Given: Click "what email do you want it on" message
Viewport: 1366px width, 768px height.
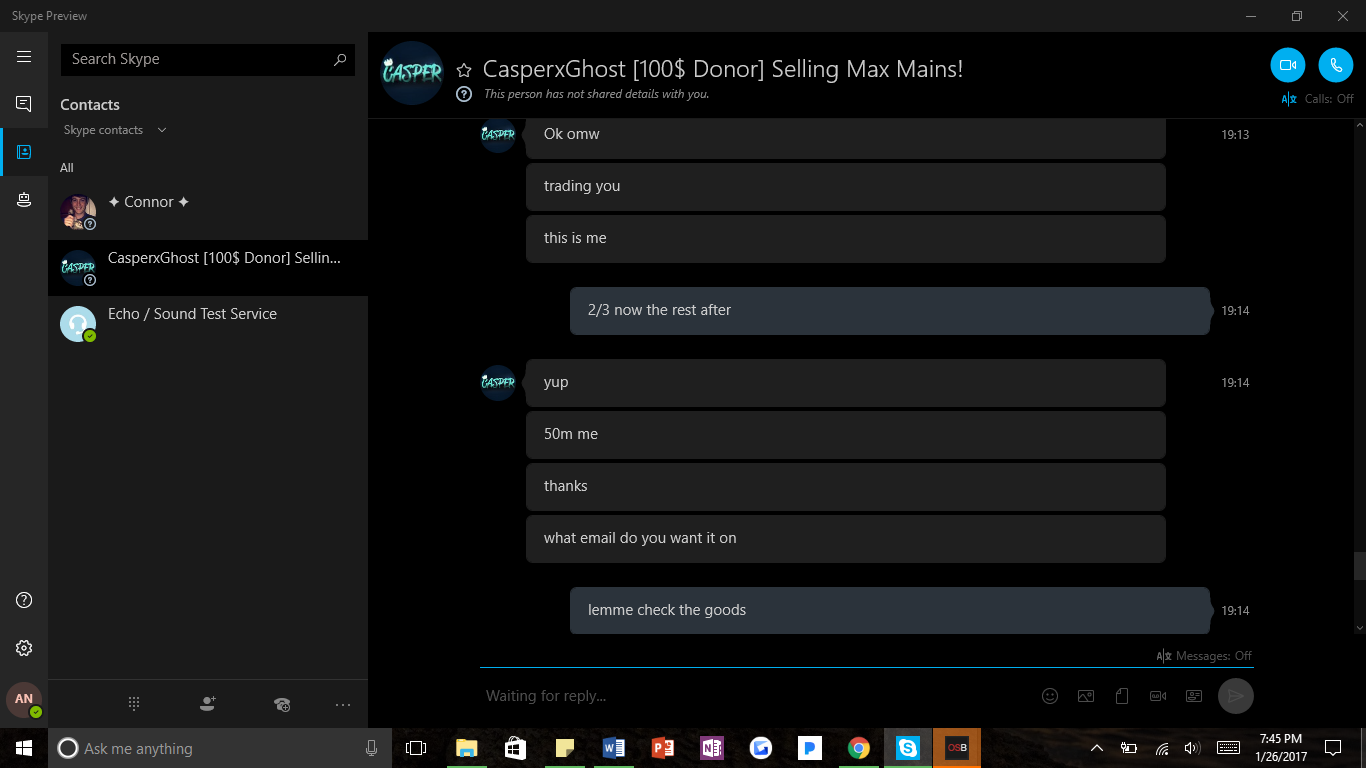Looking at the screenshot, I should [846, 538].
